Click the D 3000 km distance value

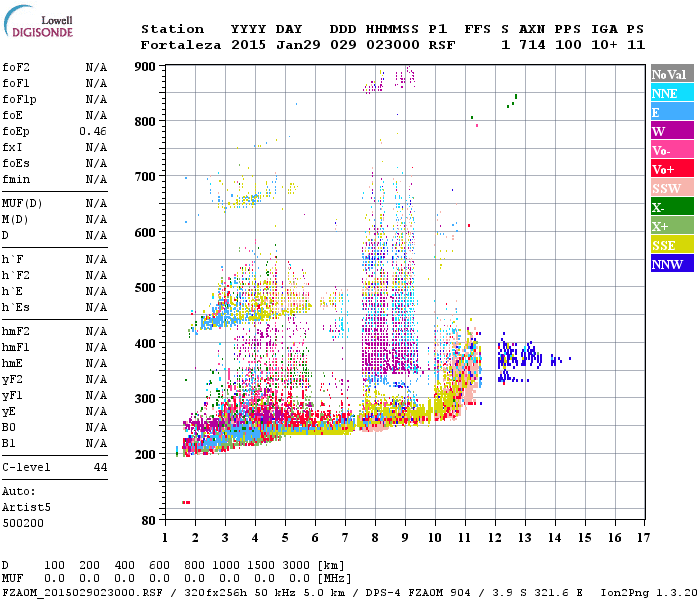coord(296,565)
